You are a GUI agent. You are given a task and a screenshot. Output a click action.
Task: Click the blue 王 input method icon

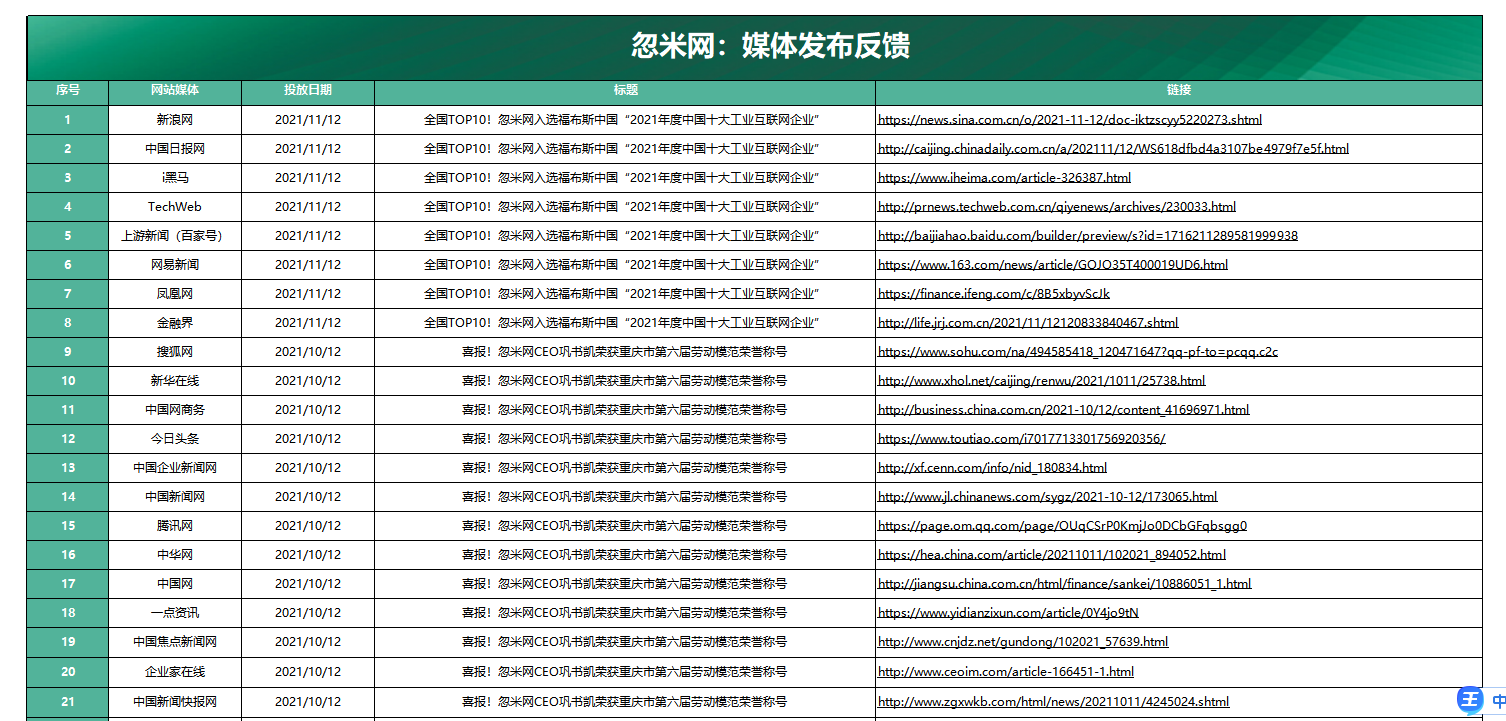tap(1470, 700)
